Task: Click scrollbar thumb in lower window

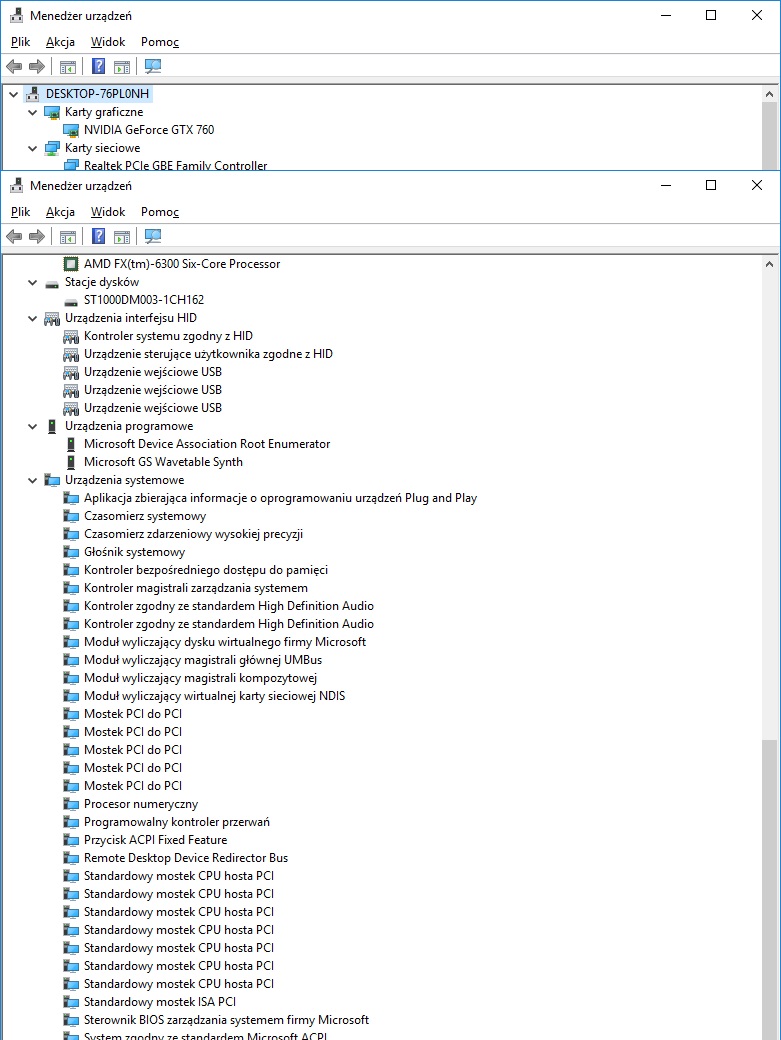Action: [x=769, y=889]
